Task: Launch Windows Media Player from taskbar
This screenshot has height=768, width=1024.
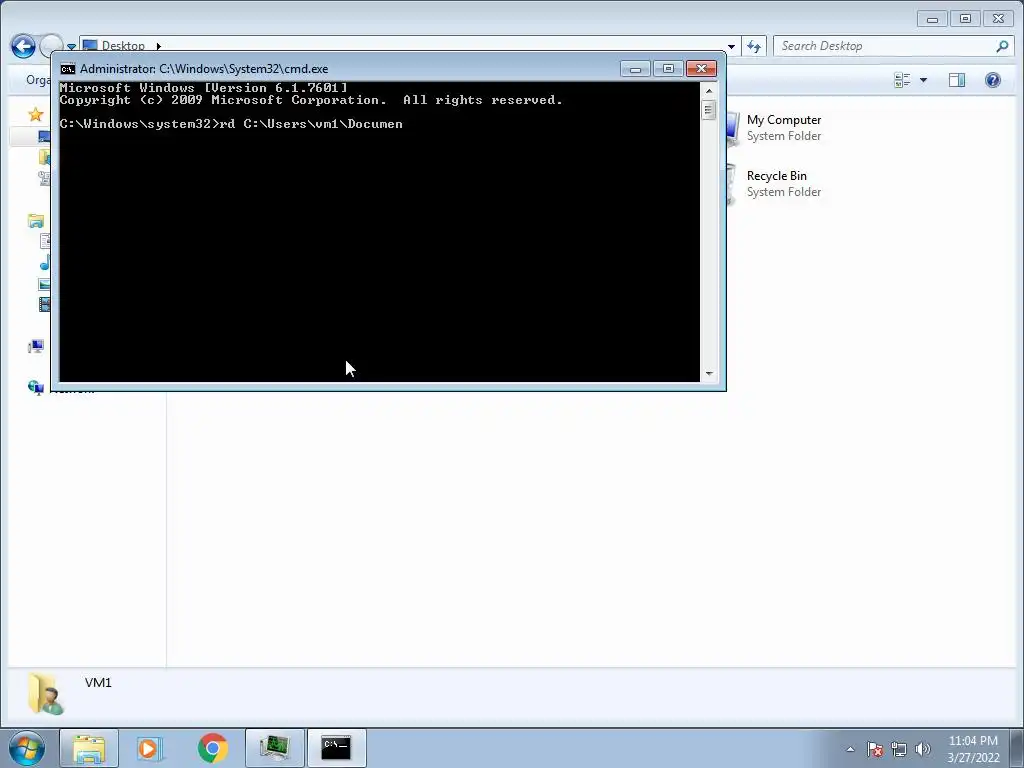Action: (x=150, y=748)
